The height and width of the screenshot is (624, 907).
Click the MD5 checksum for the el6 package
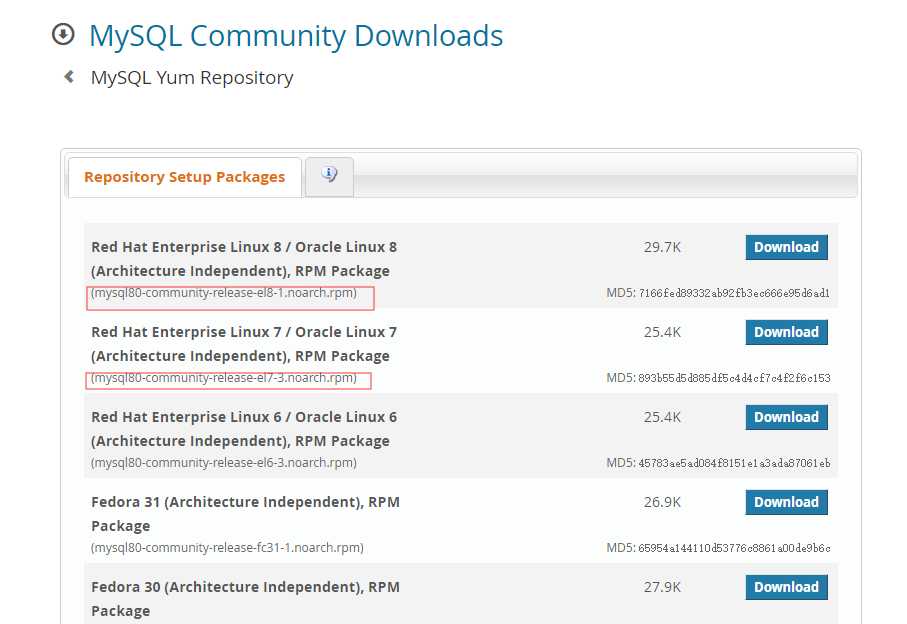(x=718, y=463)
